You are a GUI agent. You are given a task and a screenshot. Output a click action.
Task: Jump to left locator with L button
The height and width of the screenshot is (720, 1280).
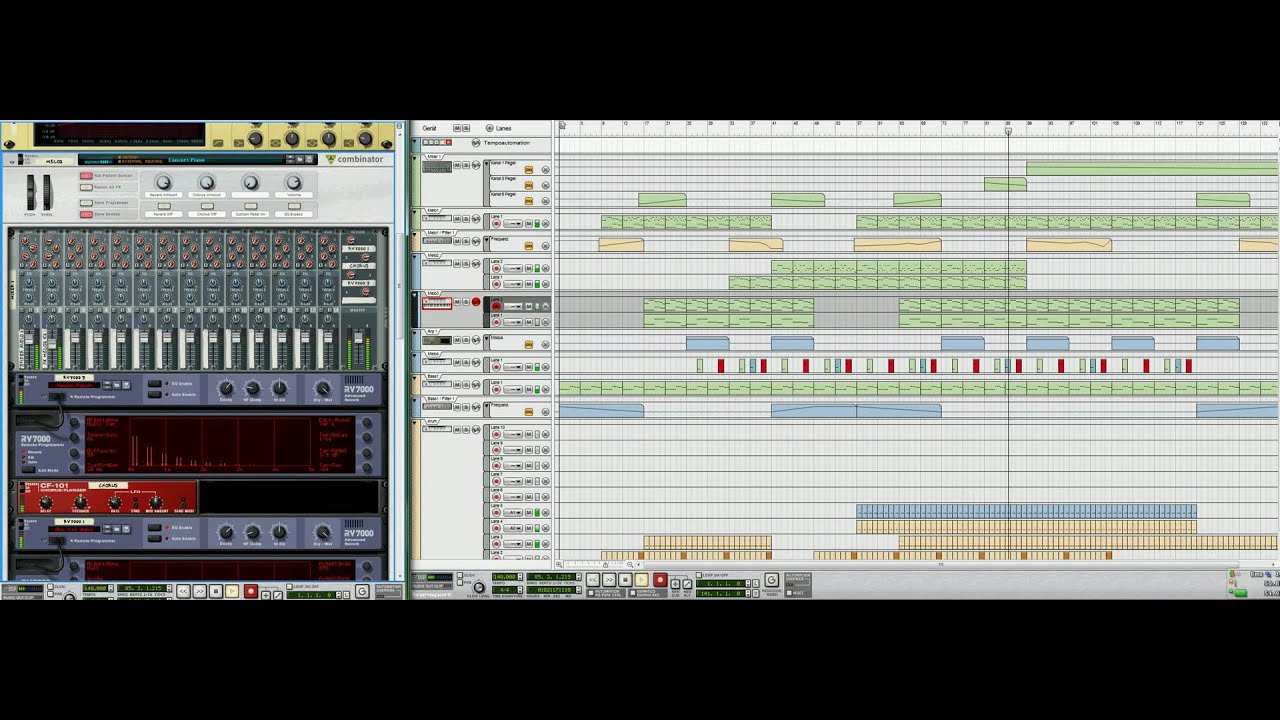755,583
